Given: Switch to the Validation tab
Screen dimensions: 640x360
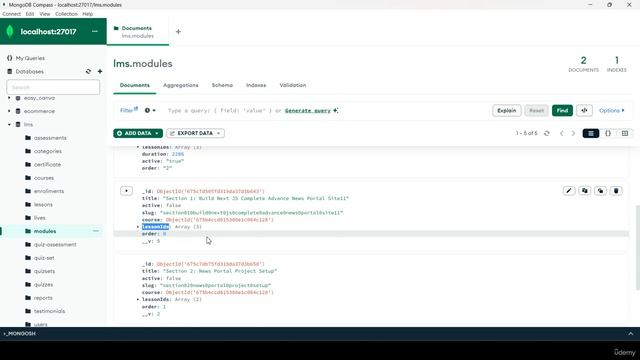Looking at the screenshot, I should [x=293, y=85].
